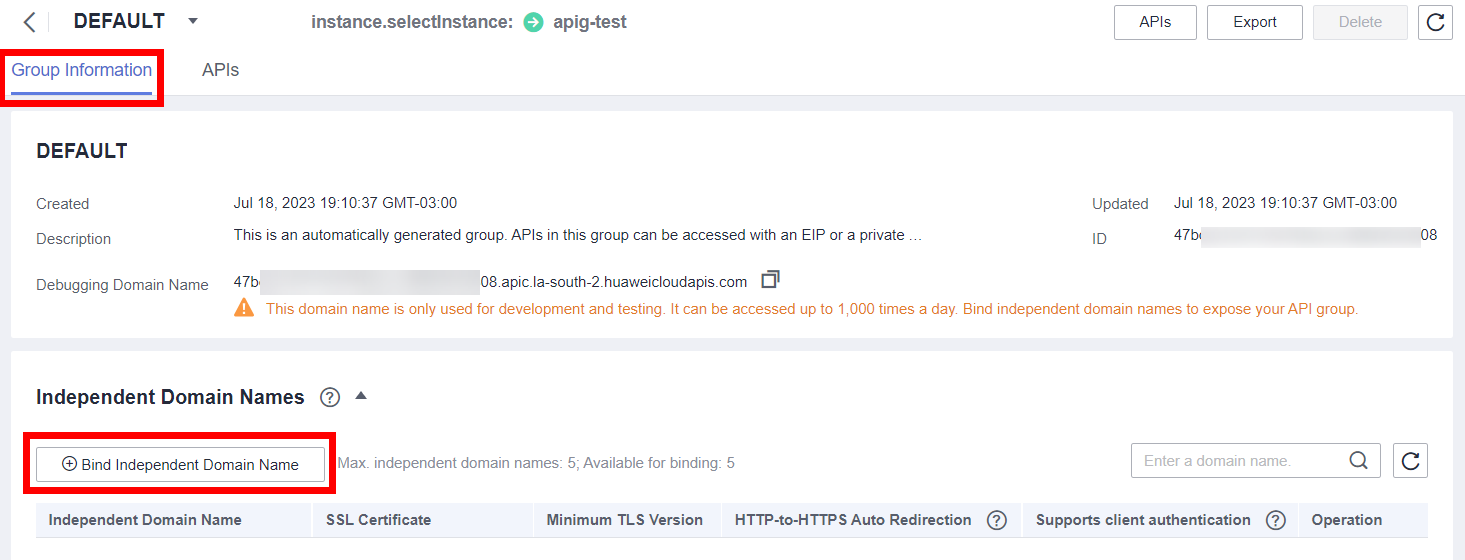Show help for Supports client authentication
Viewport: 1465px width, 560px height.
coord(1275,520)
